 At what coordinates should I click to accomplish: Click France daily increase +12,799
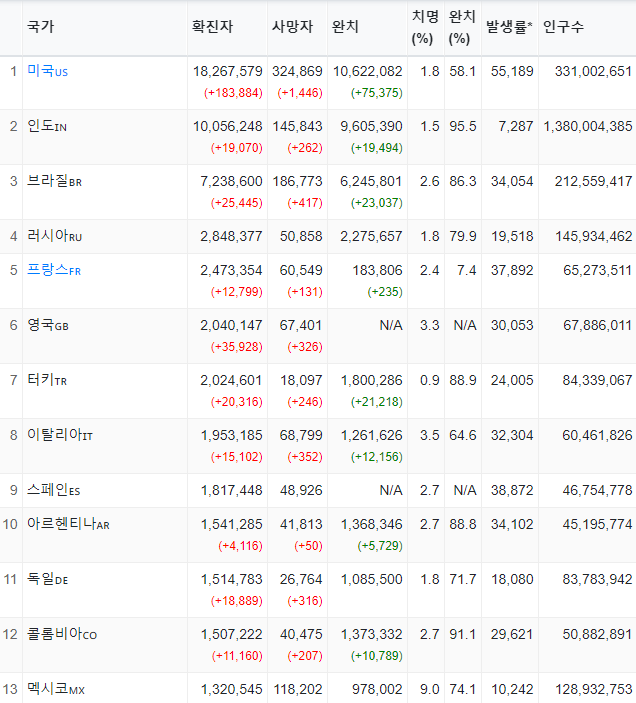click(237, 292)
